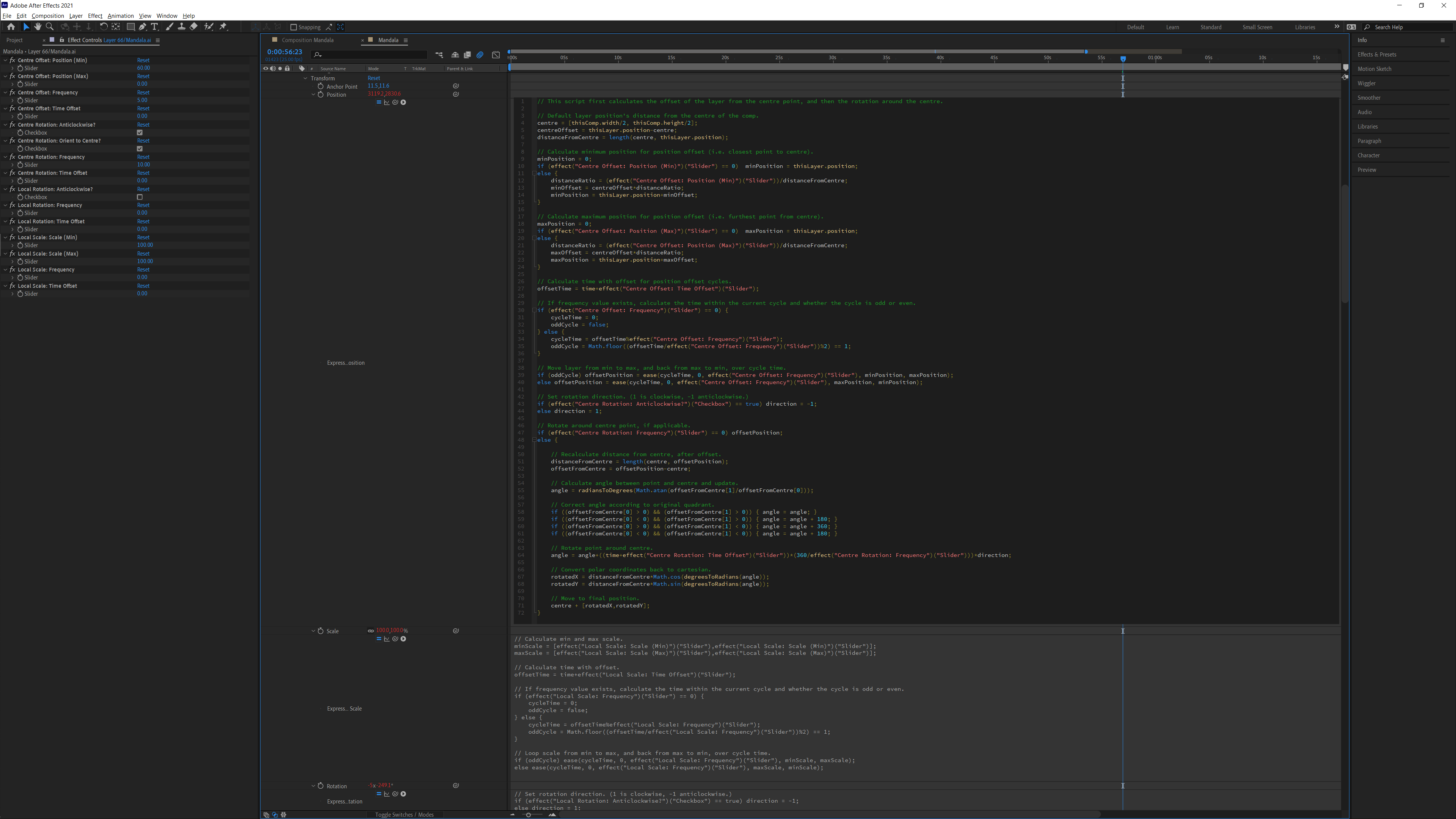Show Position expression post-graph icon
Image resolution: width=1456 pixels, height=819 pixels.
click(387, 102)
